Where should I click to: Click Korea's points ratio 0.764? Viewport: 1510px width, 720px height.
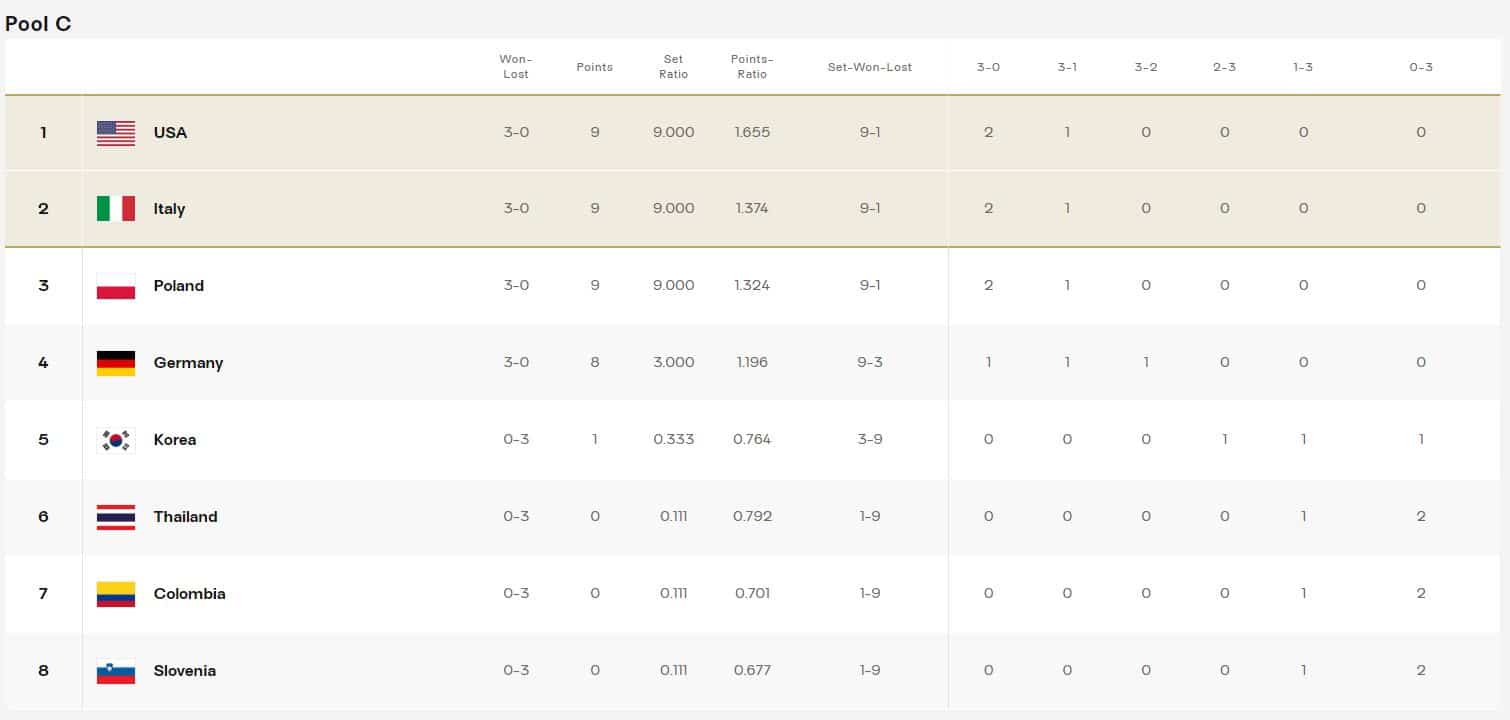click(x=752, y=440)
